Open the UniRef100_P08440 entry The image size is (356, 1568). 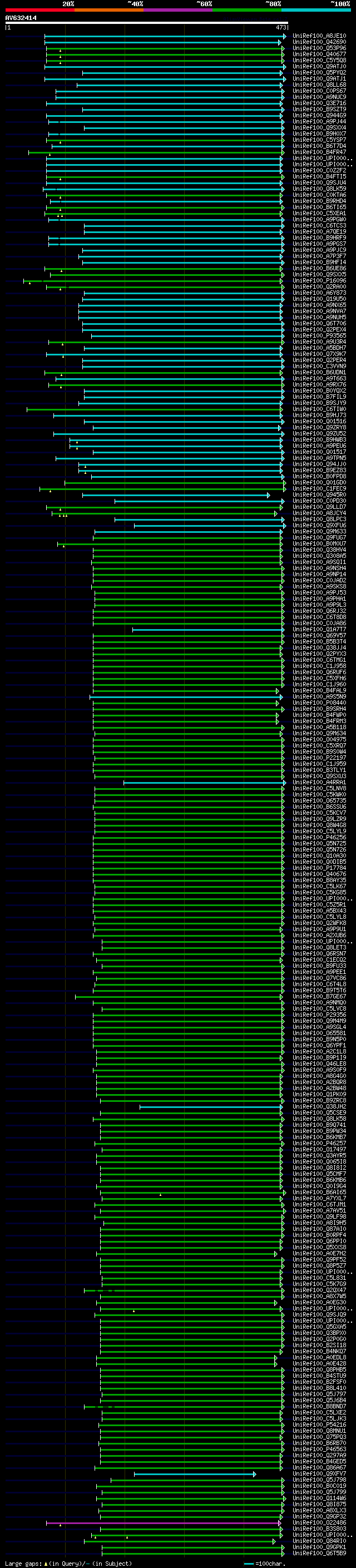[319, 703]
